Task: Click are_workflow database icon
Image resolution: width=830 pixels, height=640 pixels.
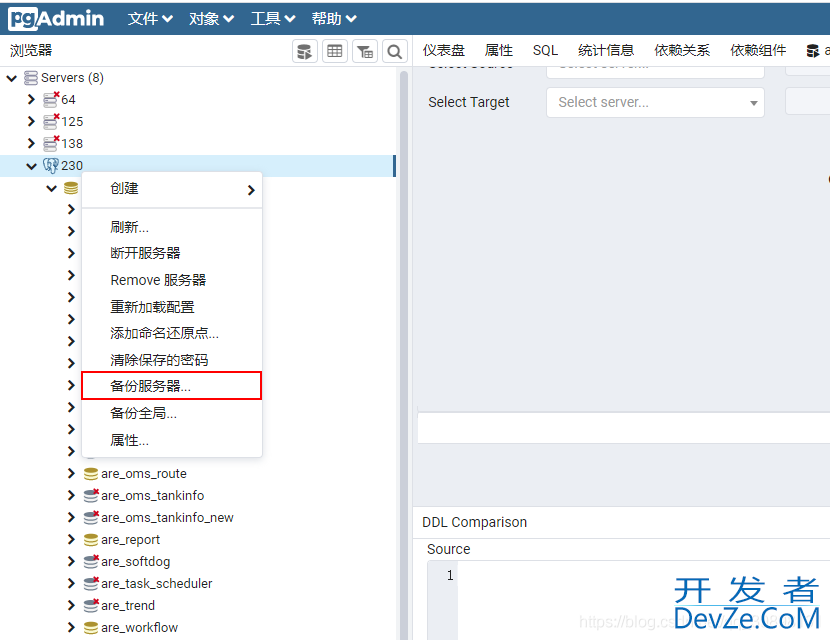Action: click(91, 628)
